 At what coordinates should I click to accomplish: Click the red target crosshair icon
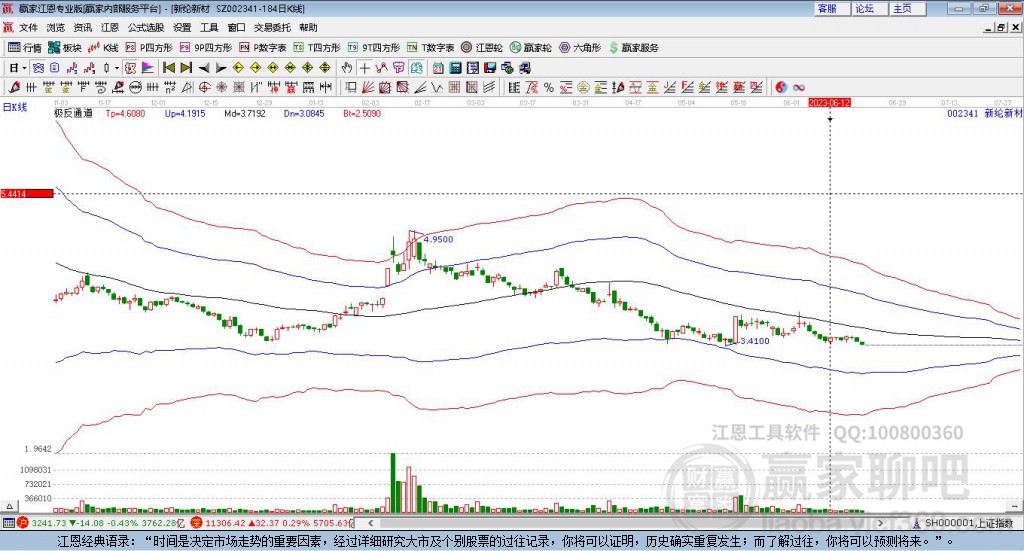point(204,87)
